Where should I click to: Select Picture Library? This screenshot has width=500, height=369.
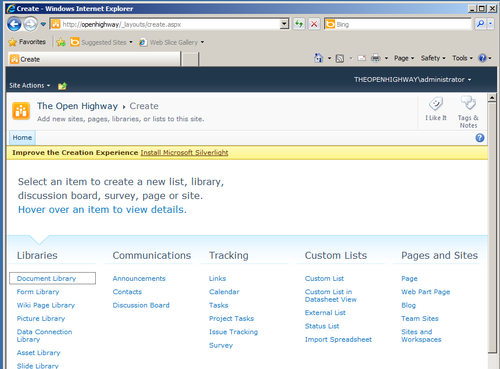(41, 318)
